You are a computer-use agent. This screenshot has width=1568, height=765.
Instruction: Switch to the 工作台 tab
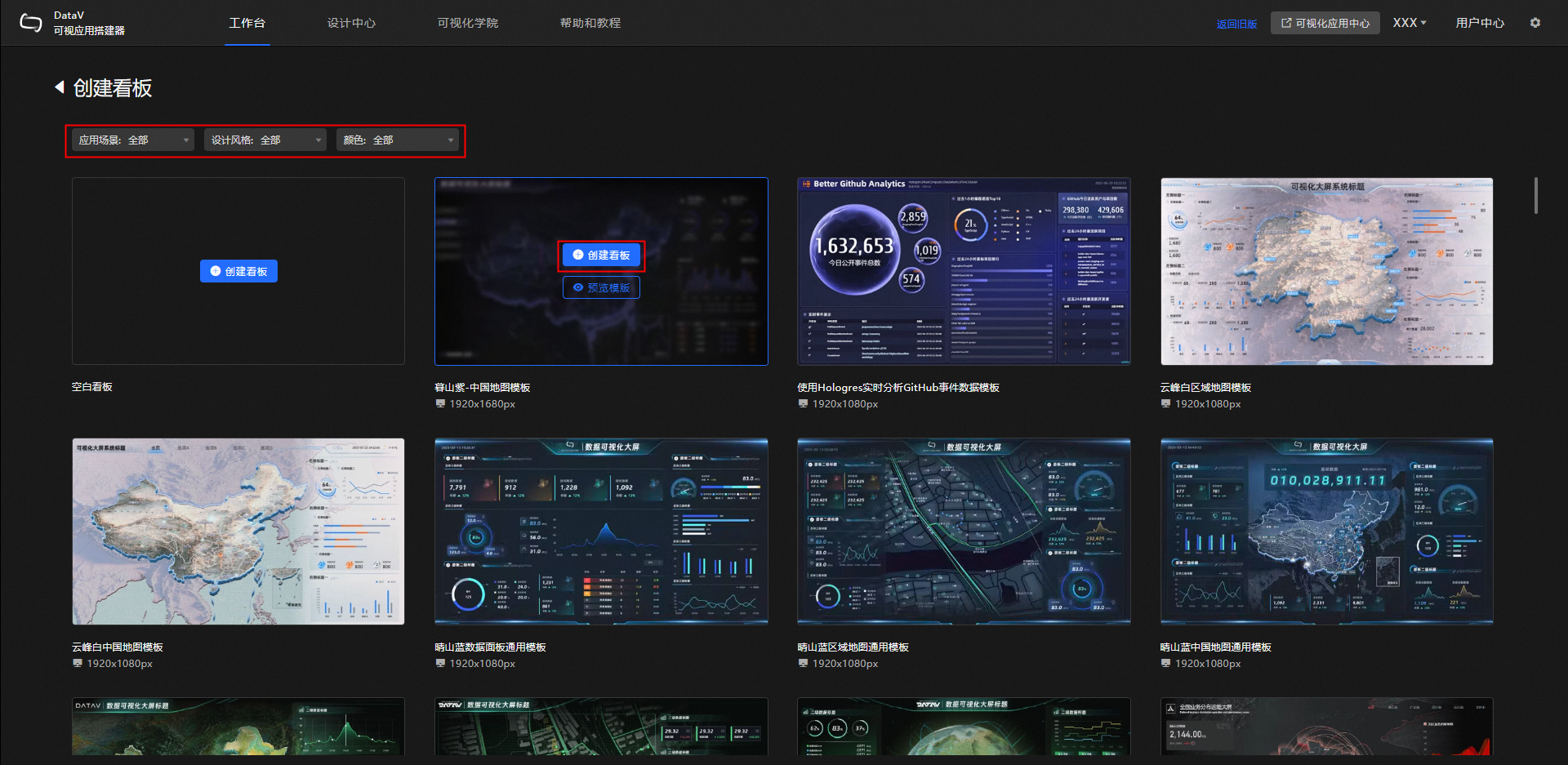click(247, 23)
